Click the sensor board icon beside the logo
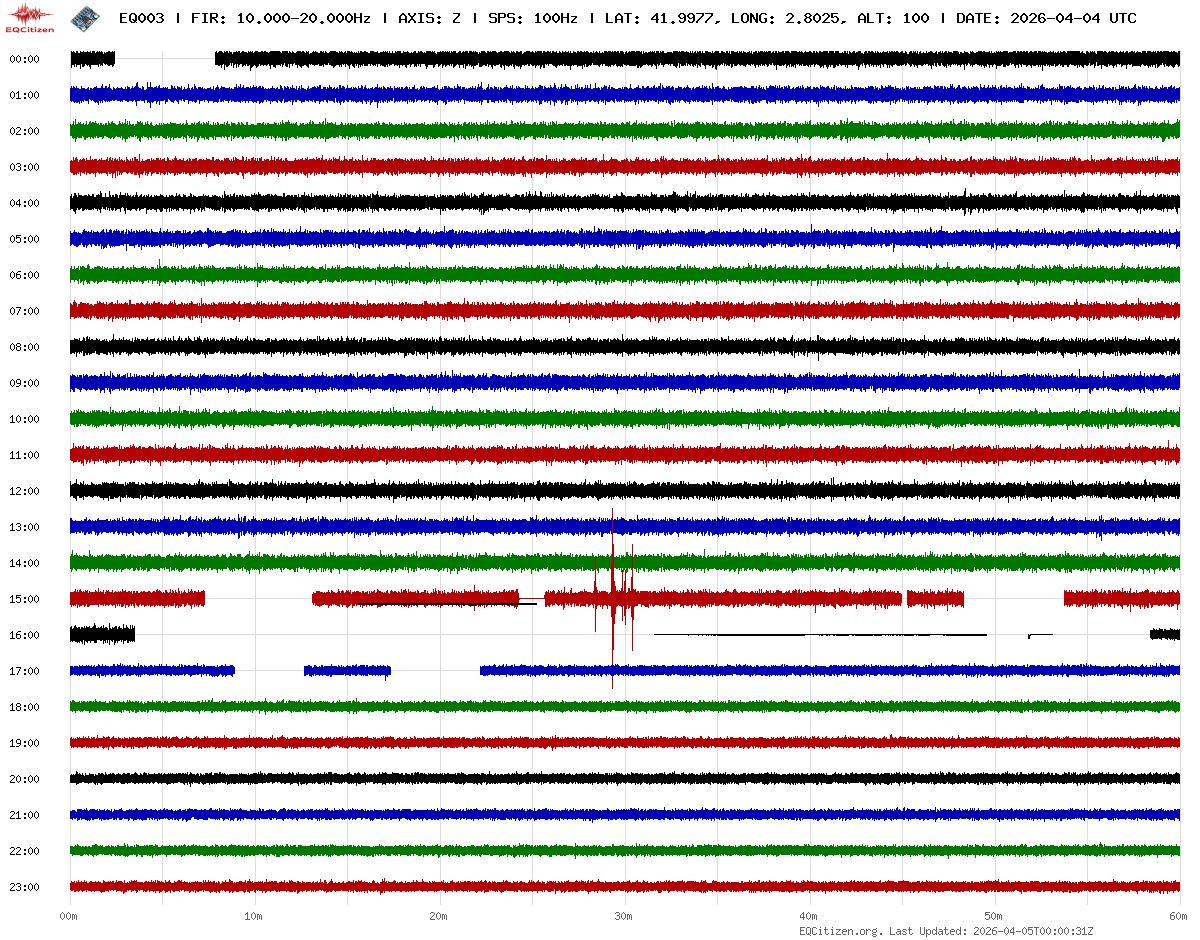The height and width of the screenshot is (940, 1200). (x=84, y=18)
